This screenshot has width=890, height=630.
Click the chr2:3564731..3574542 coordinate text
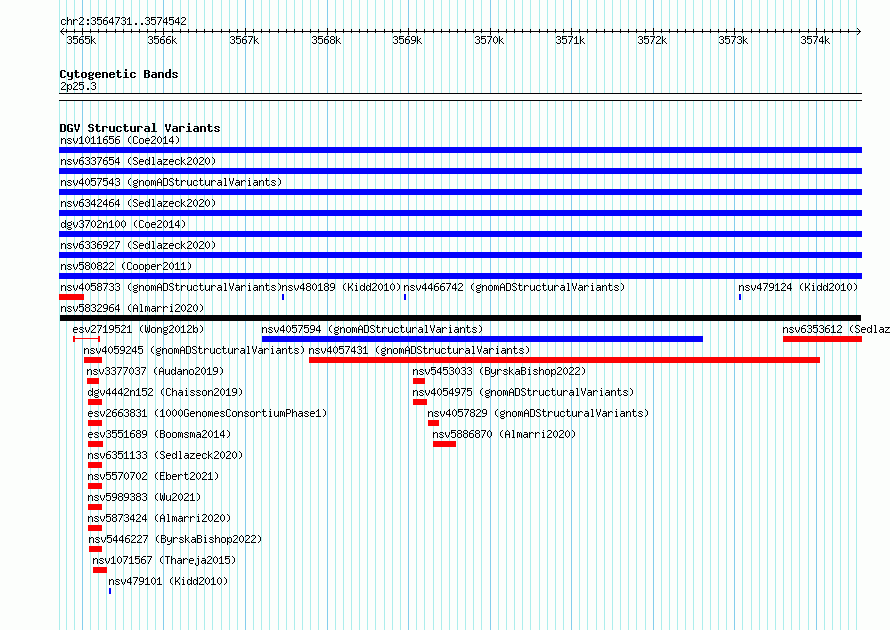[123, 21]
